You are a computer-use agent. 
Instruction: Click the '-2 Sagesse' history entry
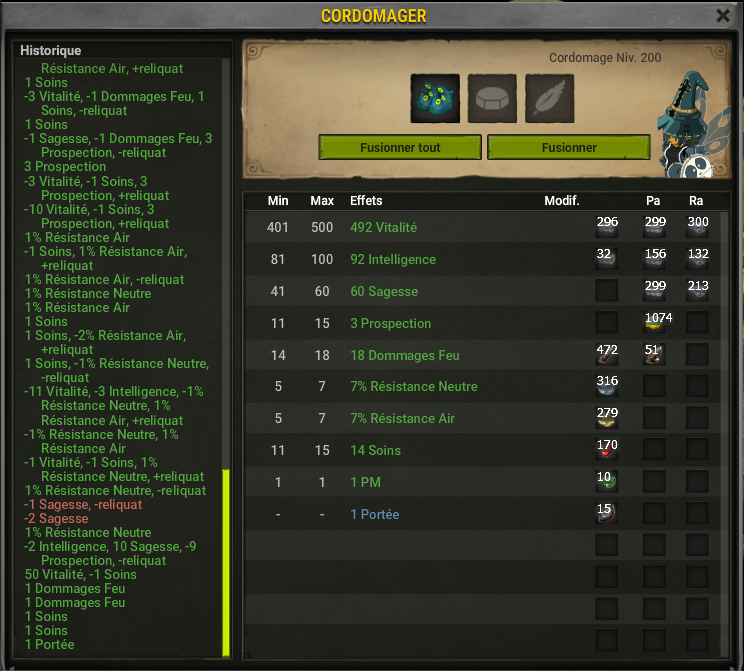(56, 518)
